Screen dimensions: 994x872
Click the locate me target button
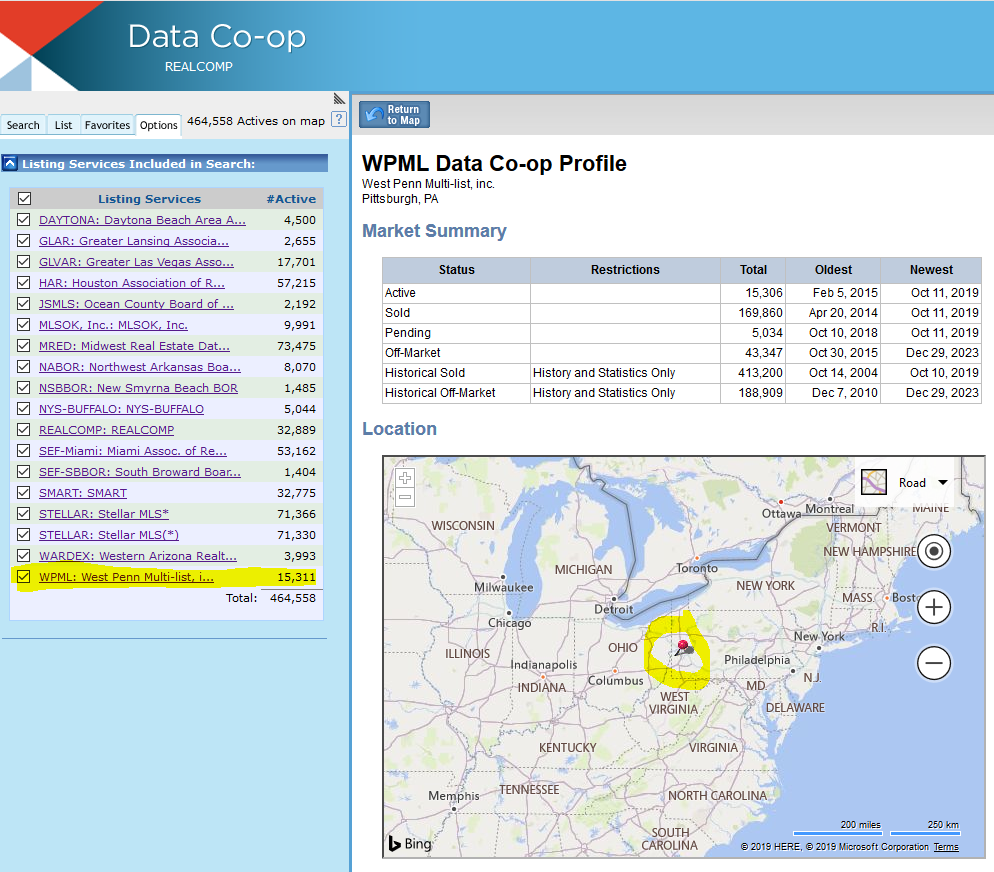(934, 551)
